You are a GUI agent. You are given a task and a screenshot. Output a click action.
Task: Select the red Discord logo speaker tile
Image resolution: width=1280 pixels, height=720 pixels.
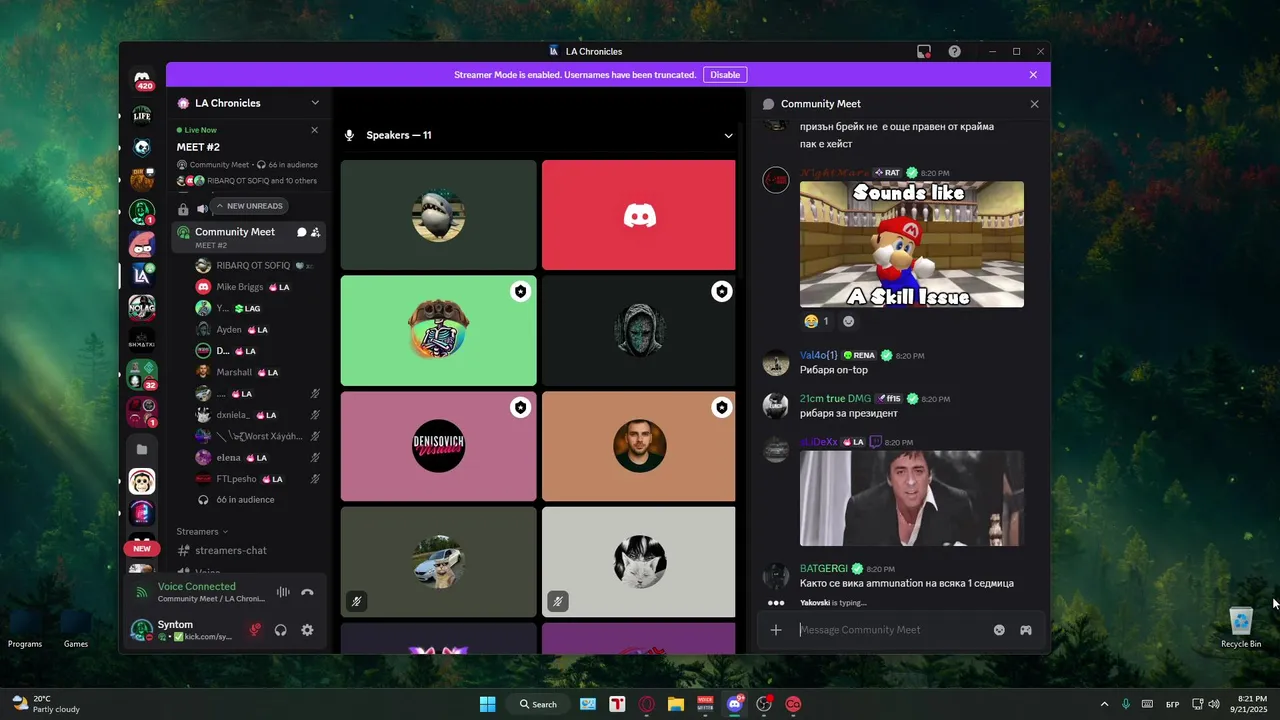pyautogui.click(x=639, y=215)
